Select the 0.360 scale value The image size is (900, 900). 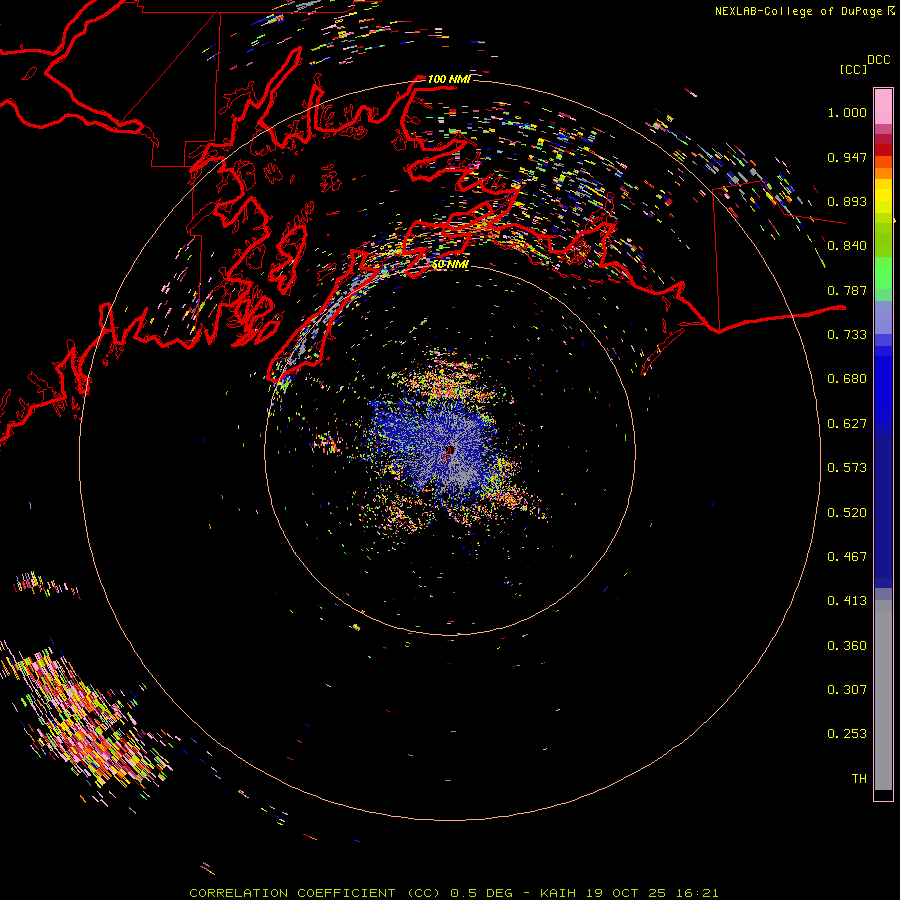[x=847, y=646]
